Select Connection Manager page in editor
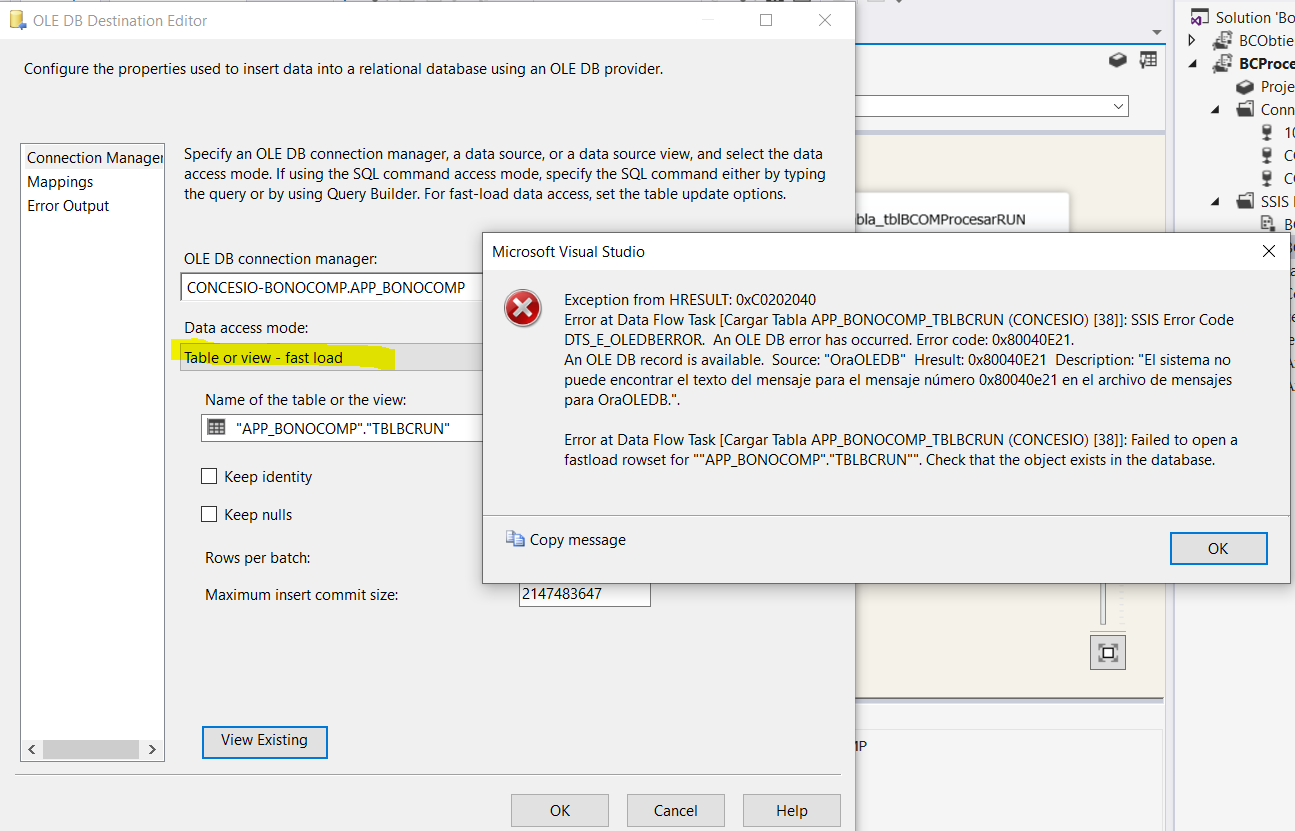Image resolution: width=1295 pixels, height=831 pixels. coord(93,158)
